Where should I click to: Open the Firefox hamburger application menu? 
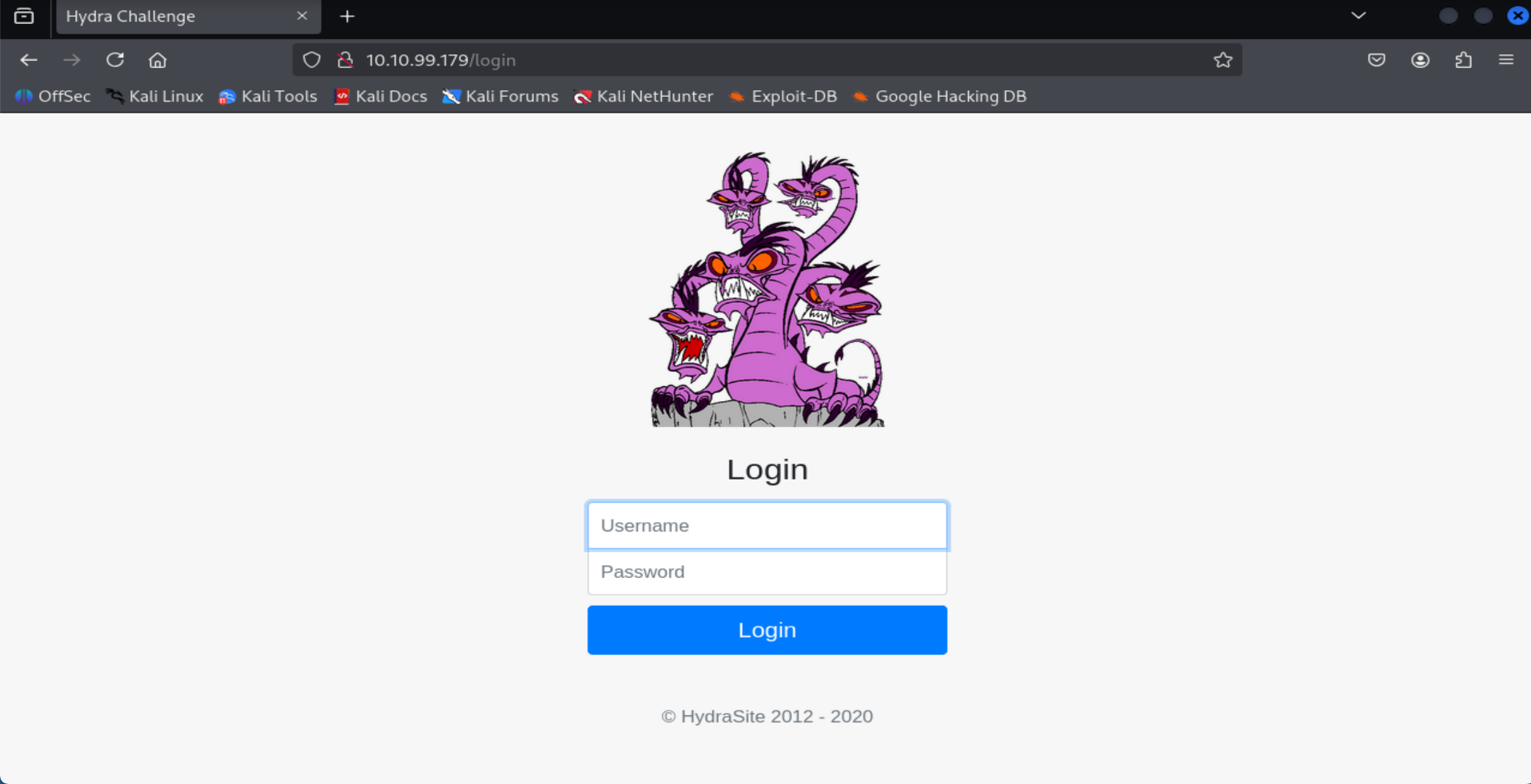[1506, 60]
